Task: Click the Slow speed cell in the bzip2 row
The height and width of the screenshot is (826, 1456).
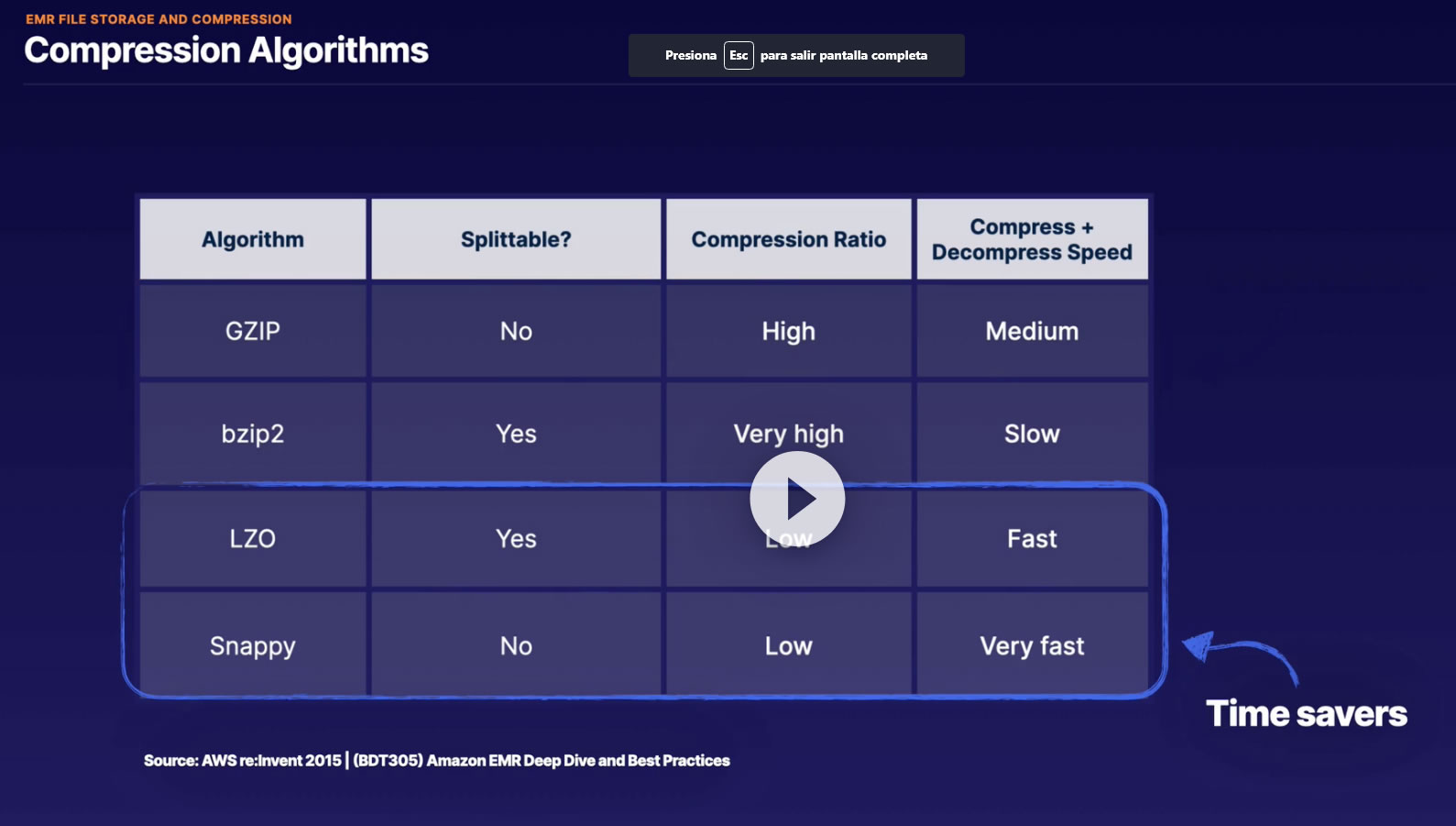Action: [1032, 434]
